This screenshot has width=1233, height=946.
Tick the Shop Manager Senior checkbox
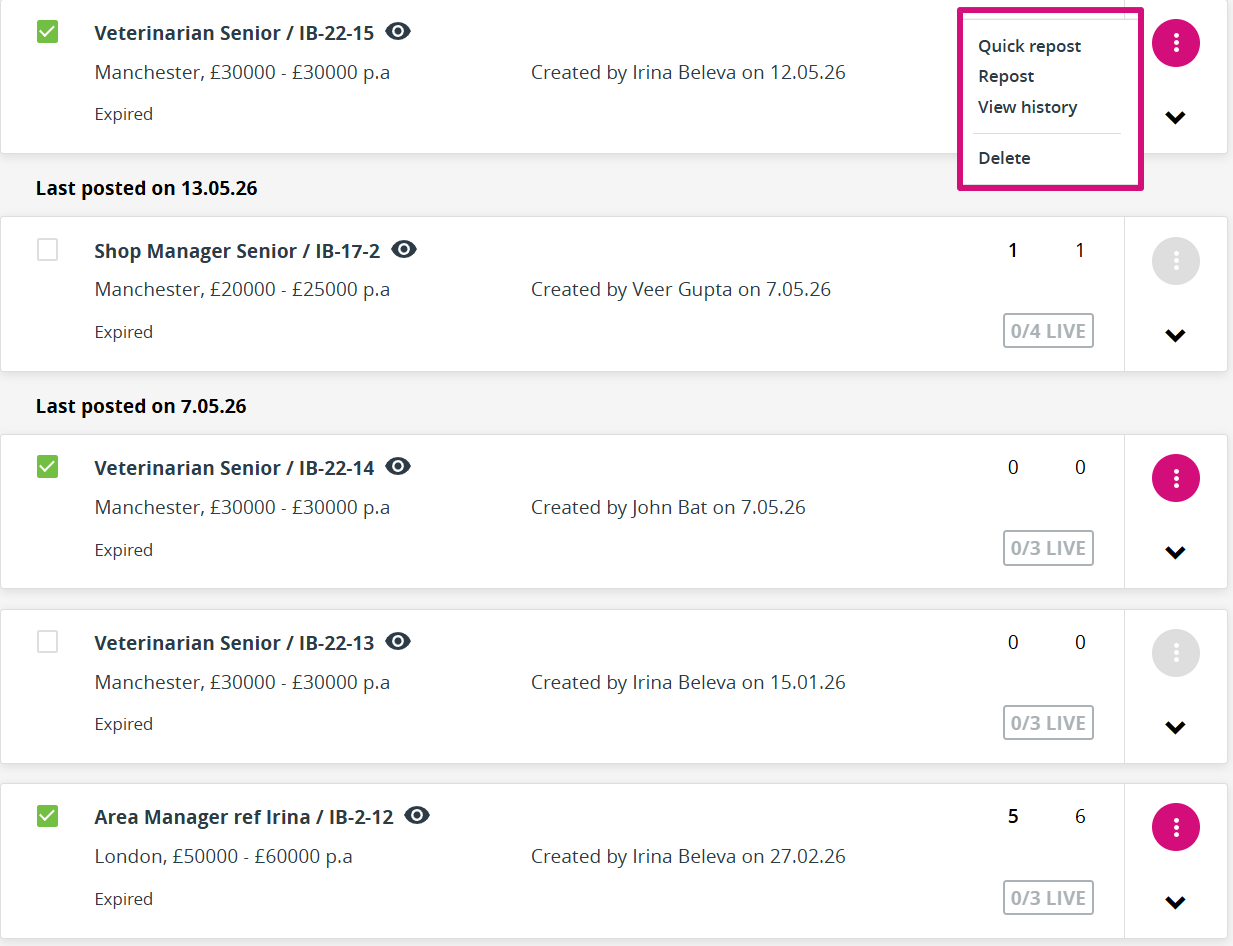[x=47, y=250]
